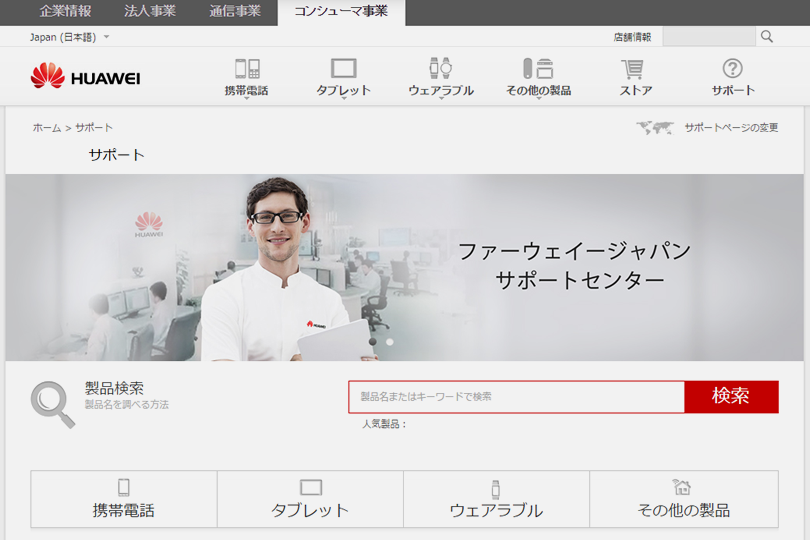This screenshot has height=540, width=810.
Task: Select the タブレット category tile below search
Action: click(x=310, y=499)
